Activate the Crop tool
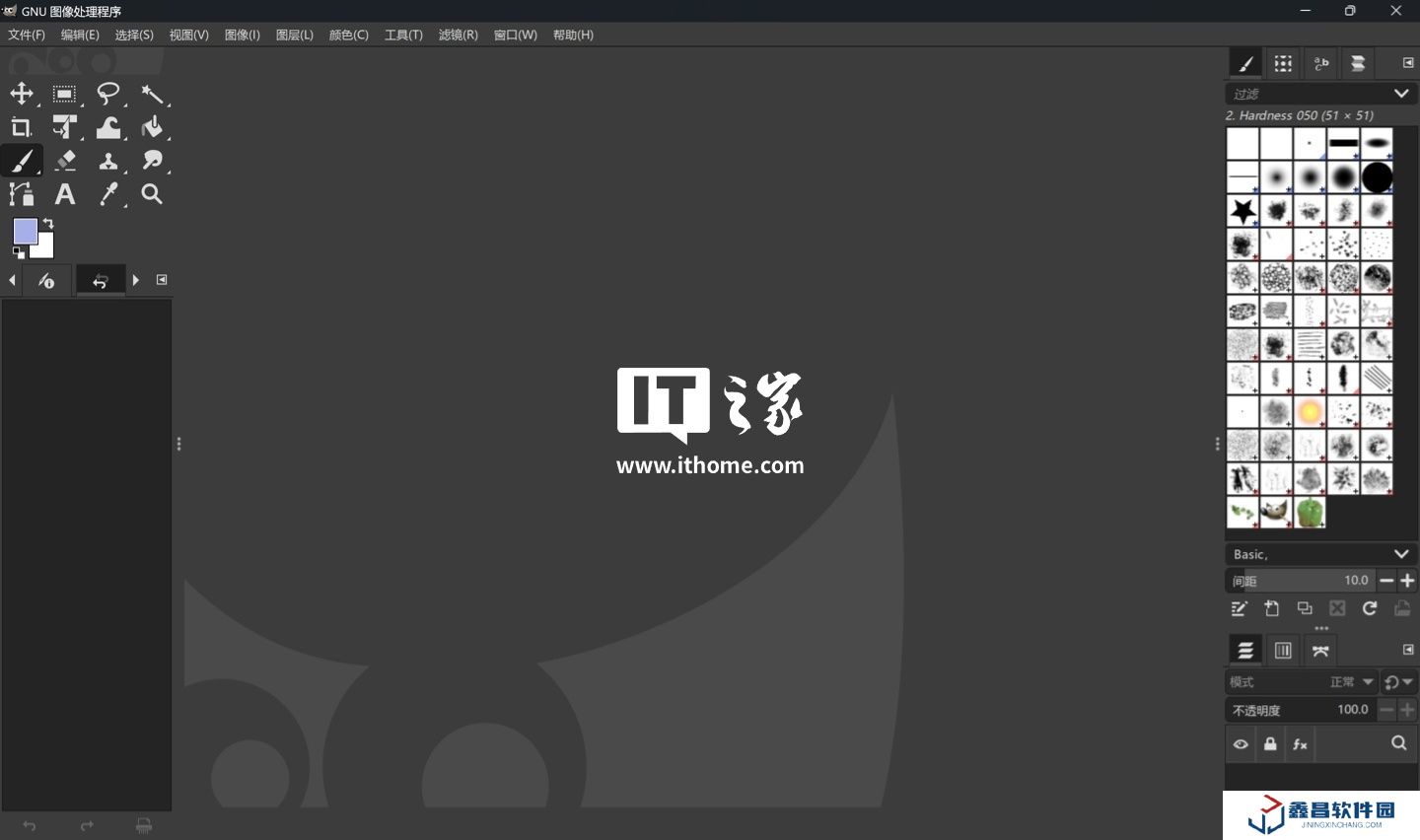Viewport: 1420px width, 840px height. 22,127
